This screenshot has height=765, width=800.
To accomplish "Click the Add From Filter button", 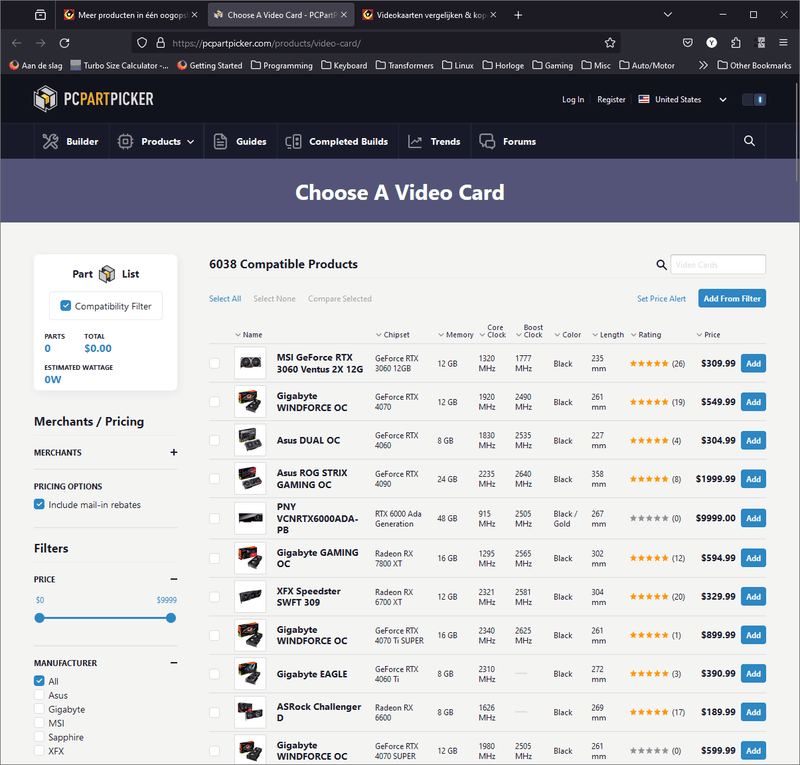I will 732,299.
